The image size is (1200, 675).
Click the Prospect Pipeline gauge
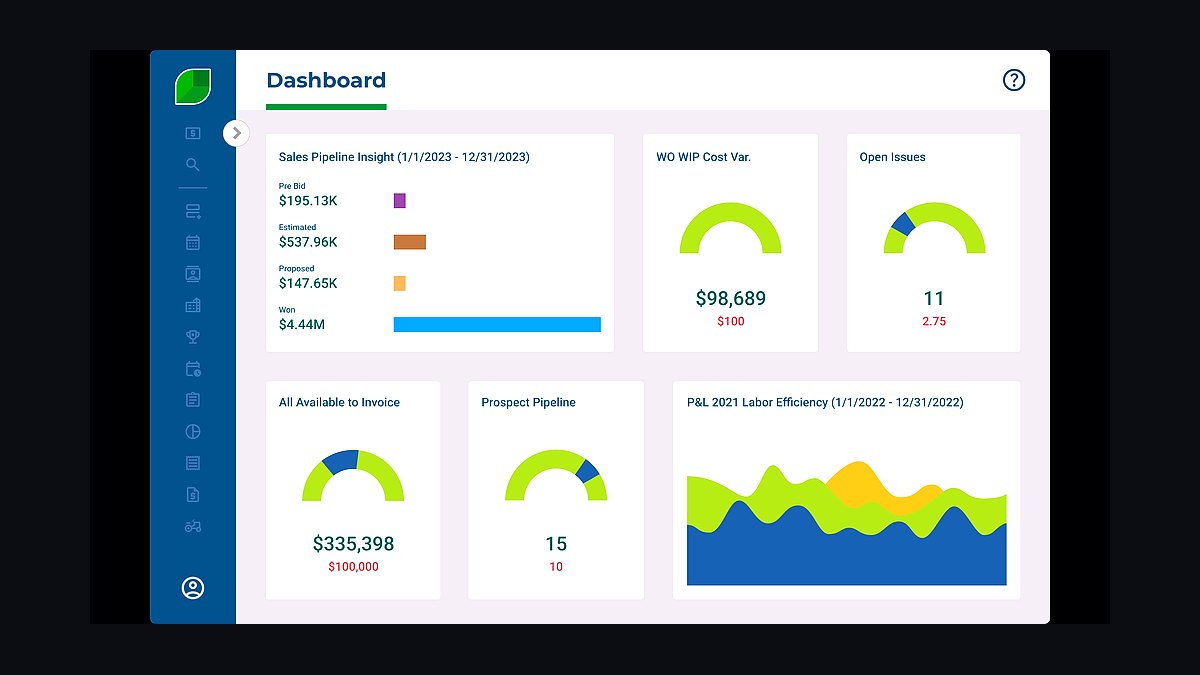[556, 475]
